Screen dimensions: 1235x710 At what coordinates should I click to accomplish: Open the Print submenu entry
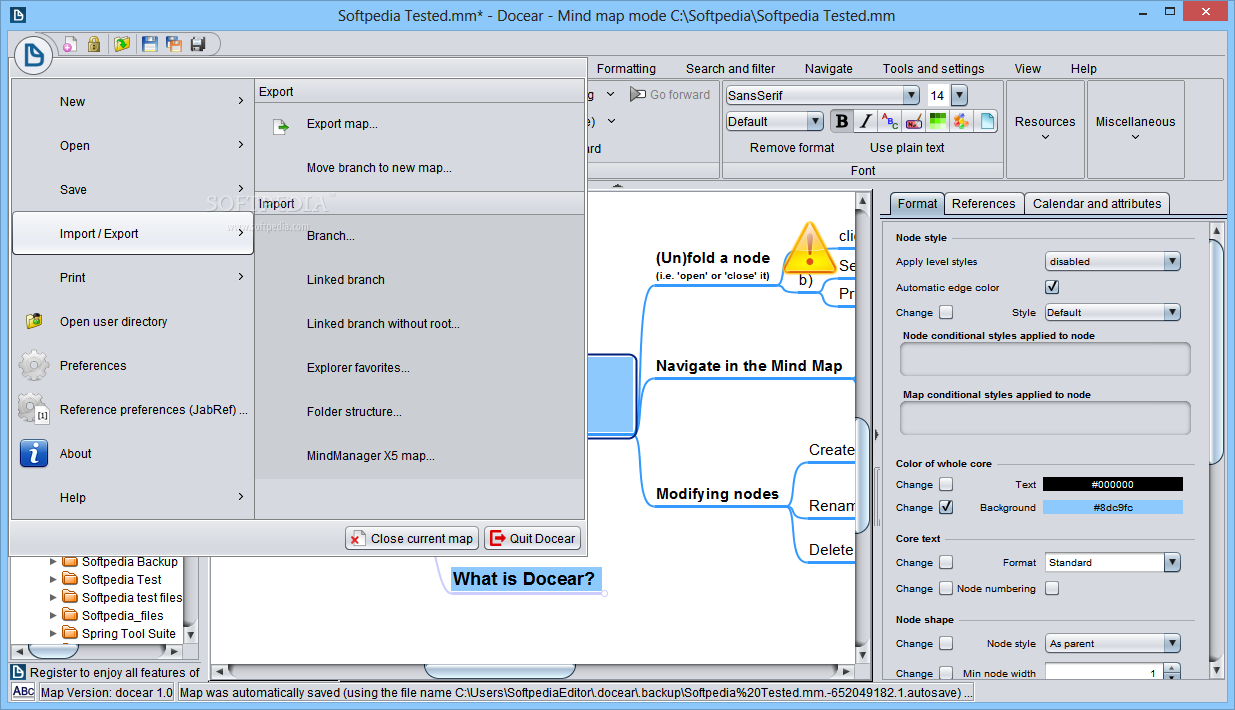[x=133, y=278]
